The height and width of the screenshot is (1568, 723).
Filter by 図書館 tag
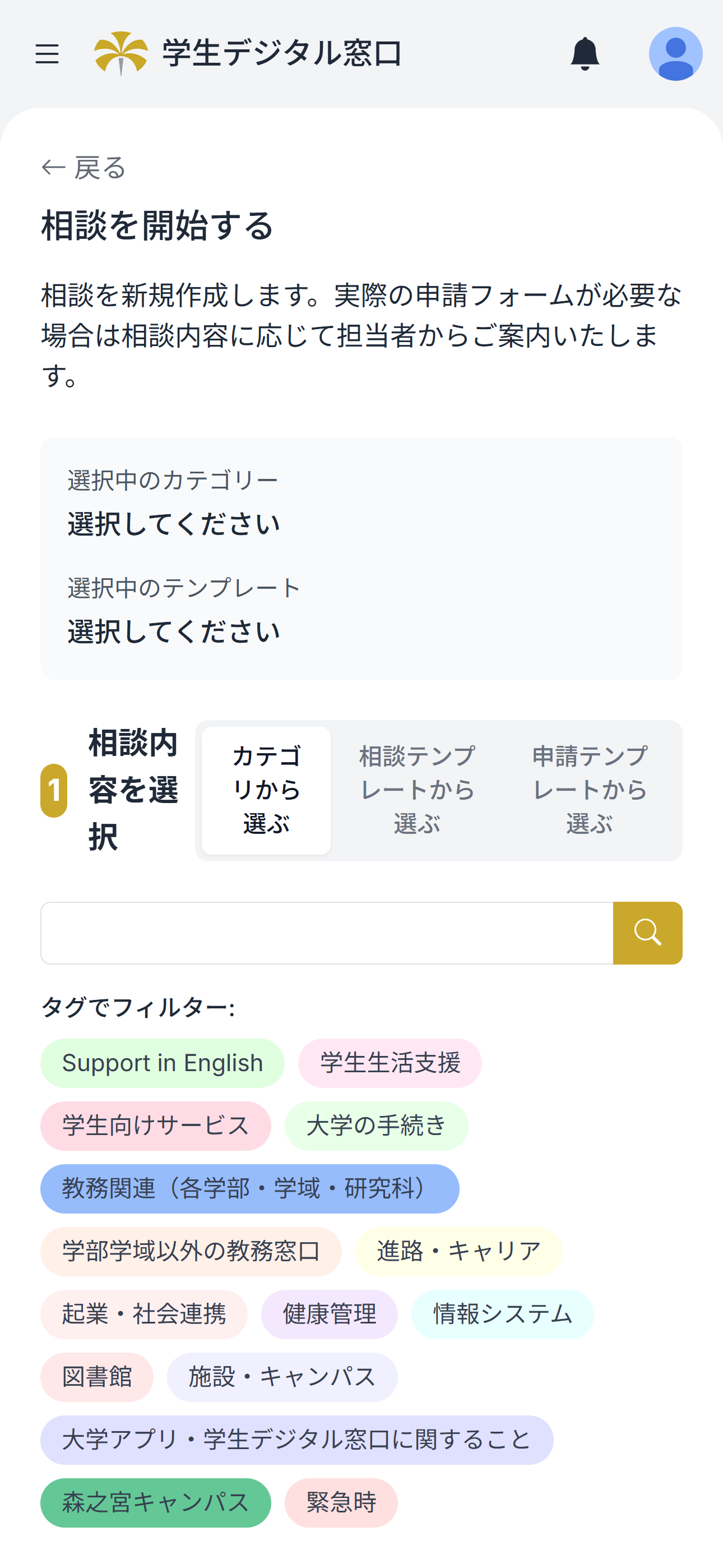97,1376
